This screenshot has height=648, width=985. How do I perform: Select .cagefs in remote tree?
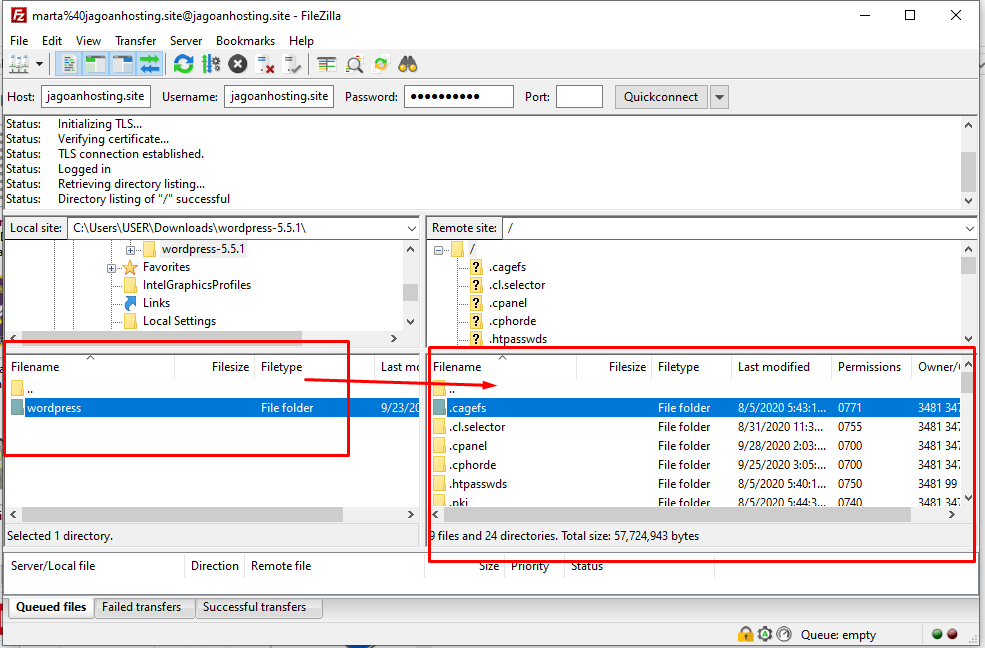(507, 267)
